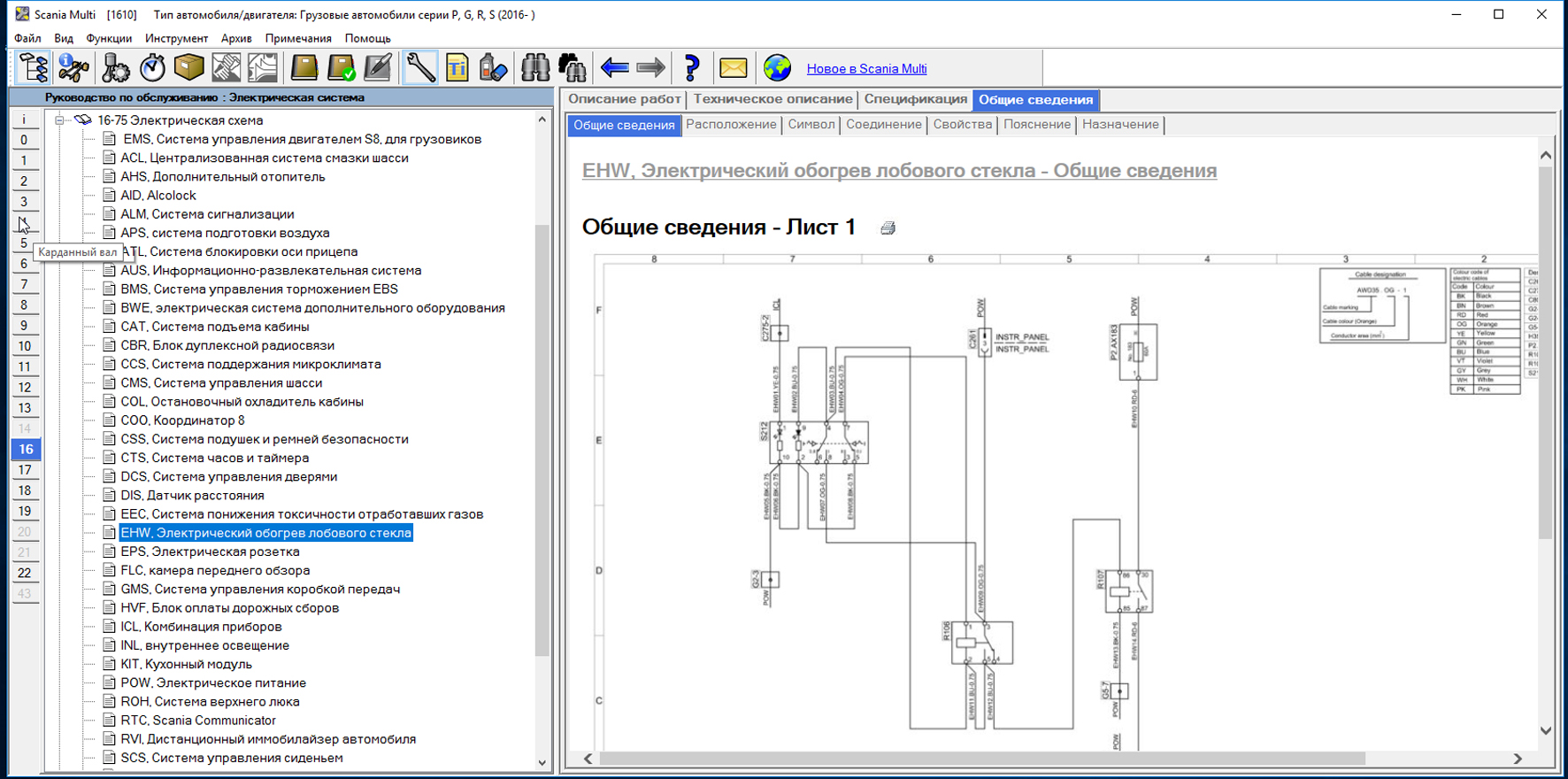Screen dimensions: 1568x779
Task: Open the Расположение sub-tab
Action: coord(731,125)
